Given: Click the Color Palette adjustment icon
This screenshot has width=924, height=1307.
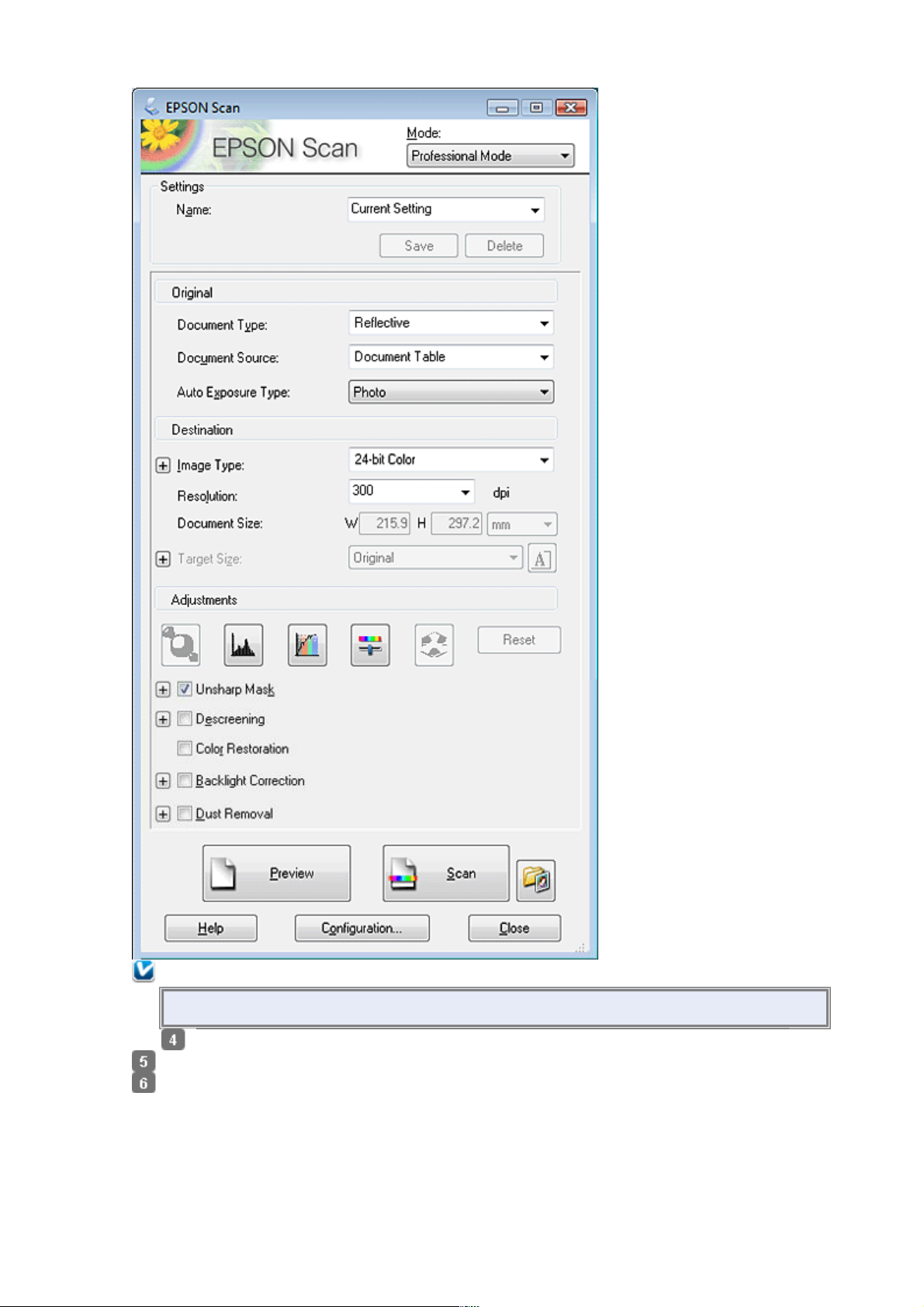Looking at the screenshot, I should 434,645.
